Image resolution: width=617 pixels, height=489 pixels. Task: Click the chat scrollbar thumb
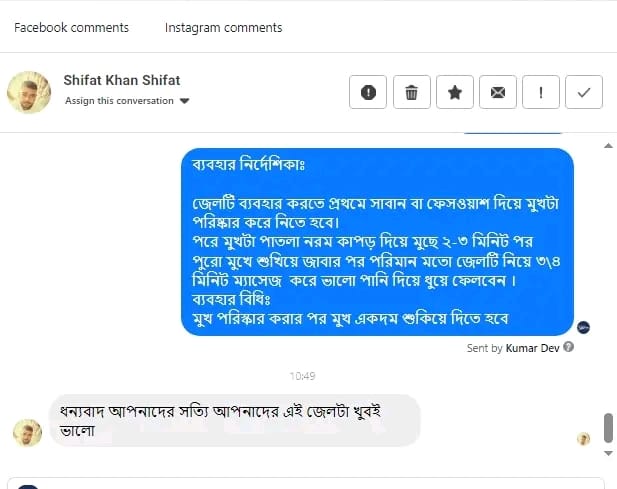(x=606, y=428)
